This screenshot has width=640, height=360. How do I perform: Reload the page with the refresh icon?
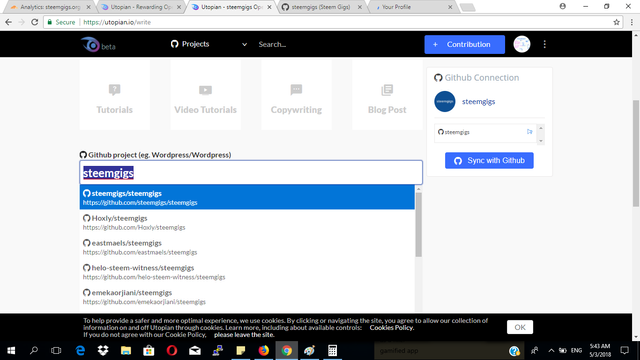(x=35, y=22)
